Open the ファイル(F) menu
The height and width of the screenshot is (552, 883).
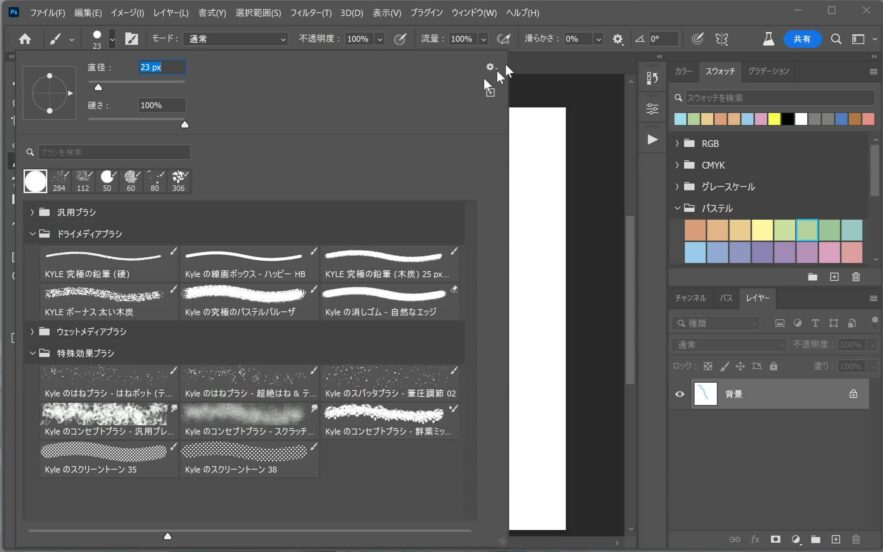pyautogui.click(x=47, y=12)
